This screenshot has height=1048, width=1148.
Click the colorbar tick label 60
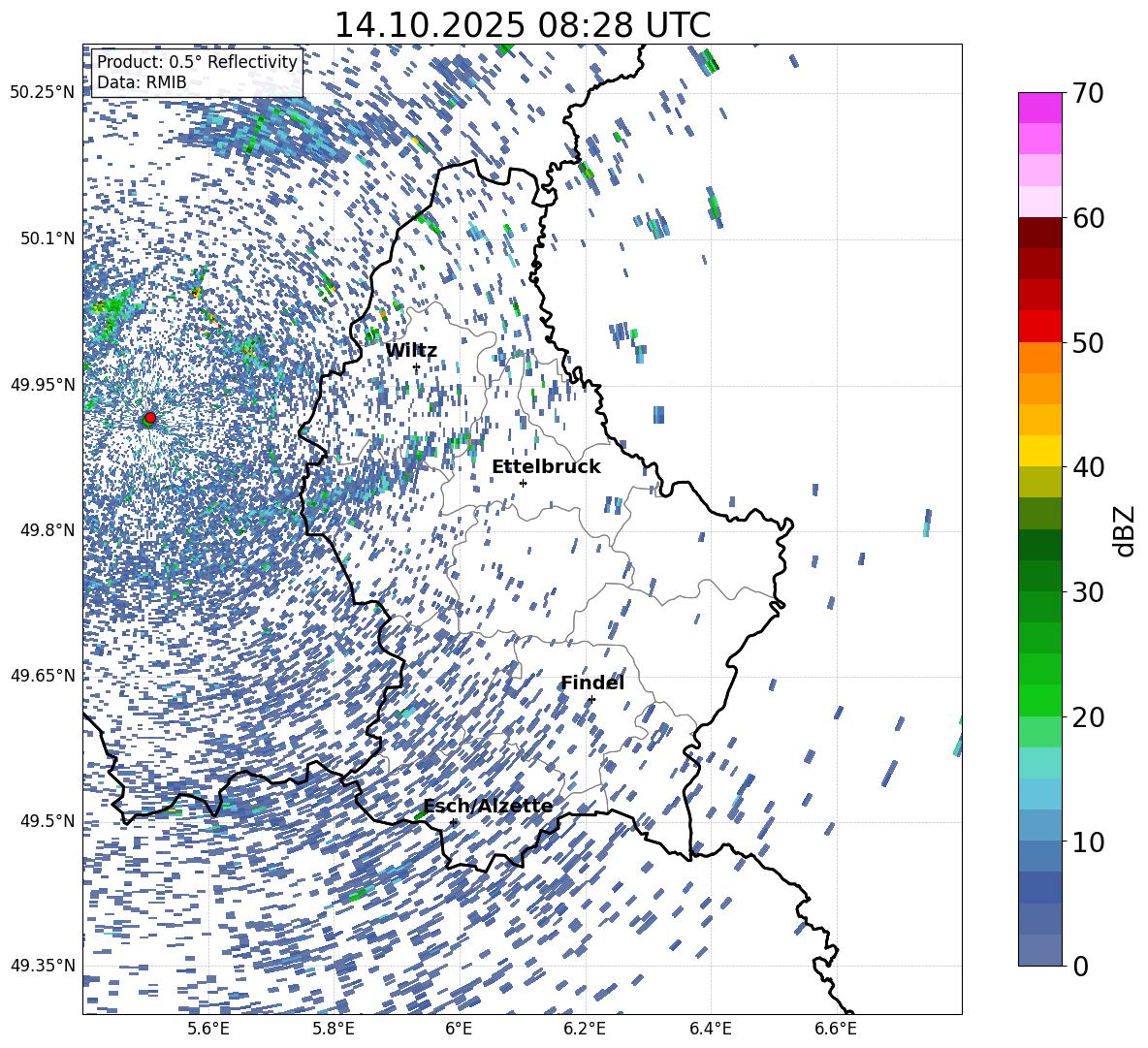(1088, 218)
